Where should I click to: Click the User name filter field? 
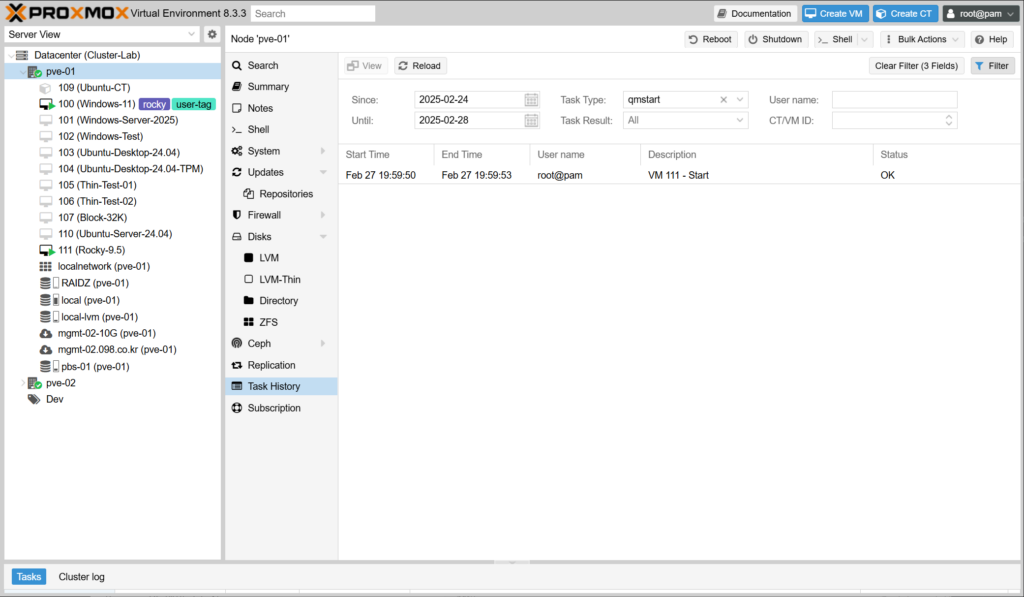(x=894, y=100)
